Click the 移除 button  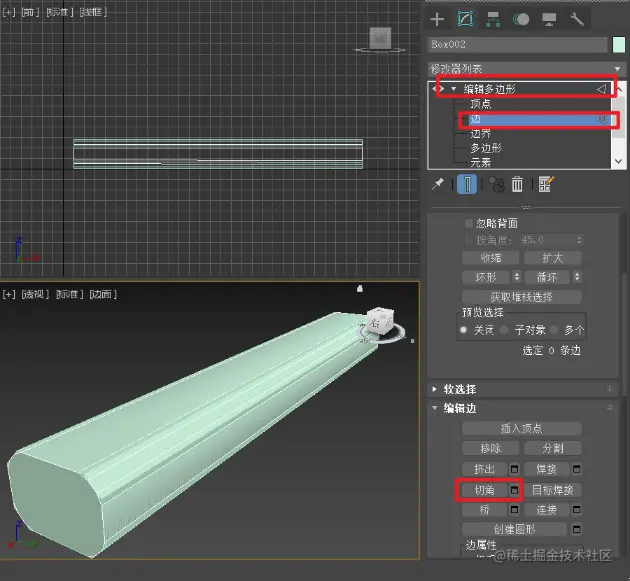click(x=491, y=448)
